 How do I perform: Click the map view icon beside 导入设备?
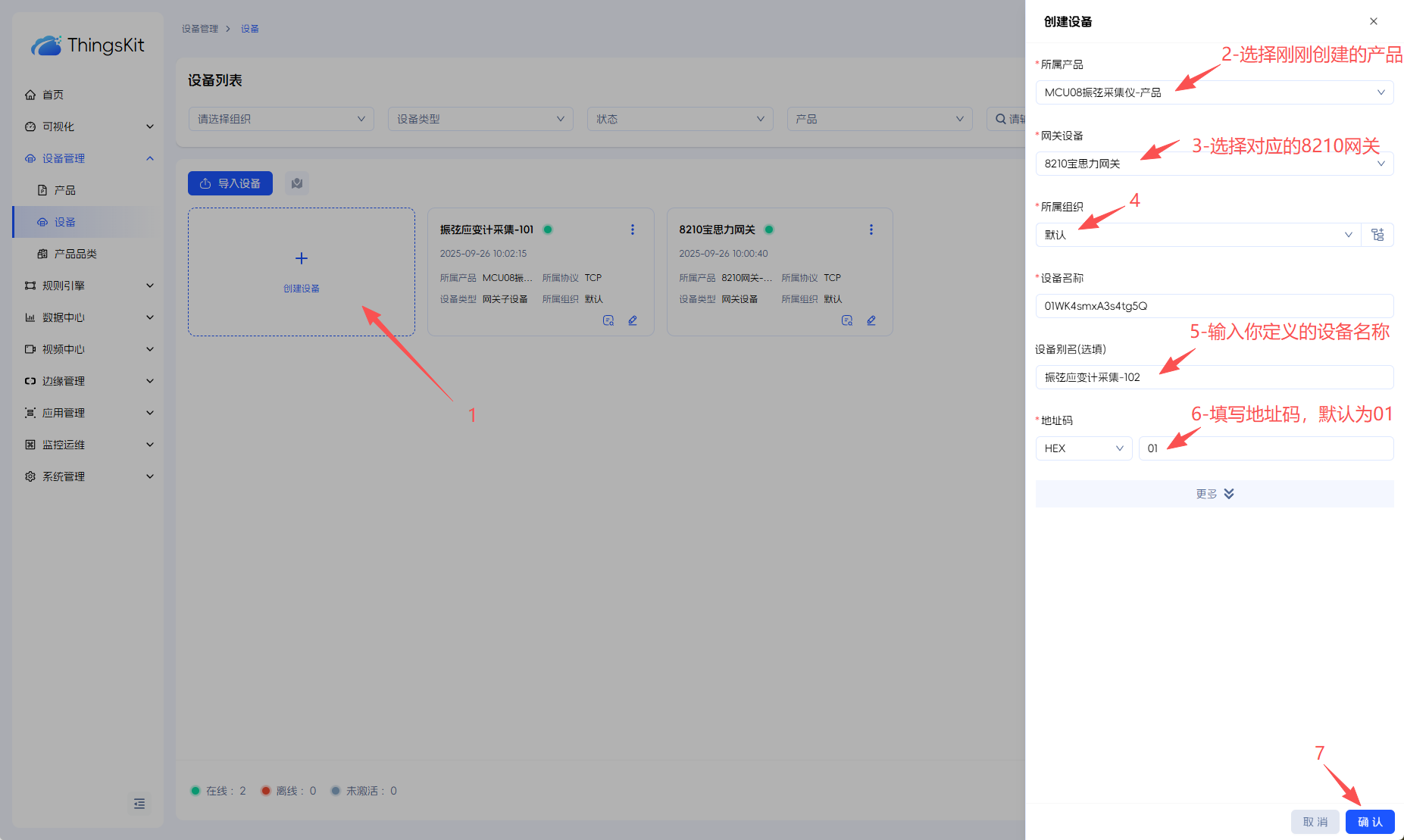pyautogui.click(x=297, y=183)
